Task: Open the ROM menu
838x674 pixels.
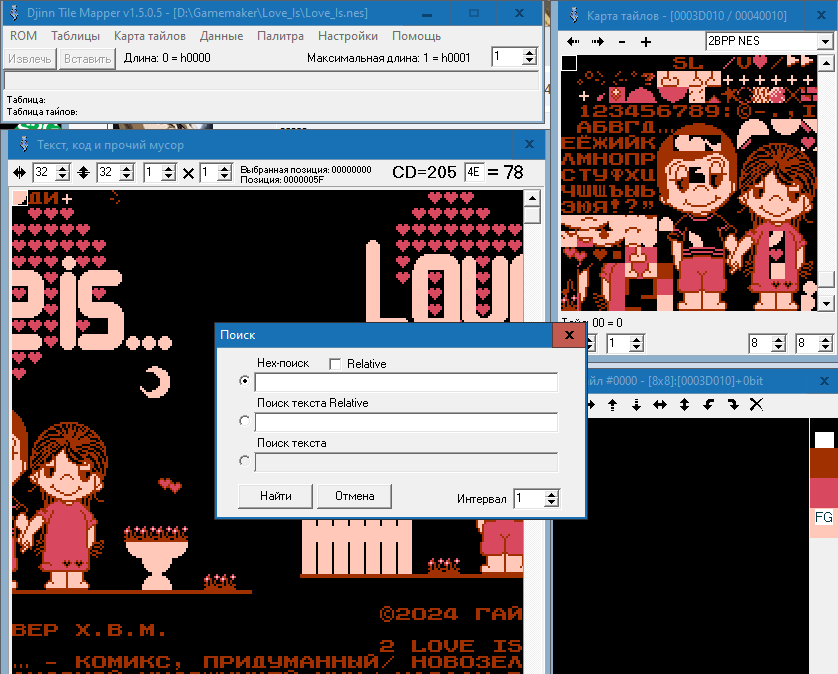Action: click(24, 36)
